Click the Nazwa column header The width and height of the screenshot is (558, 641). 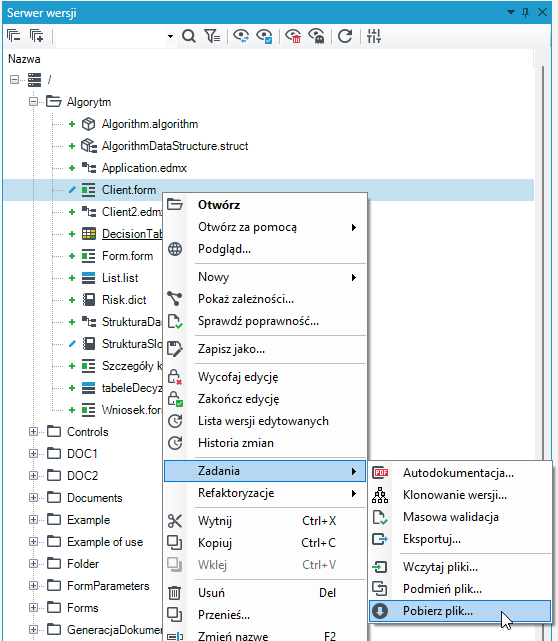point(268,59)
